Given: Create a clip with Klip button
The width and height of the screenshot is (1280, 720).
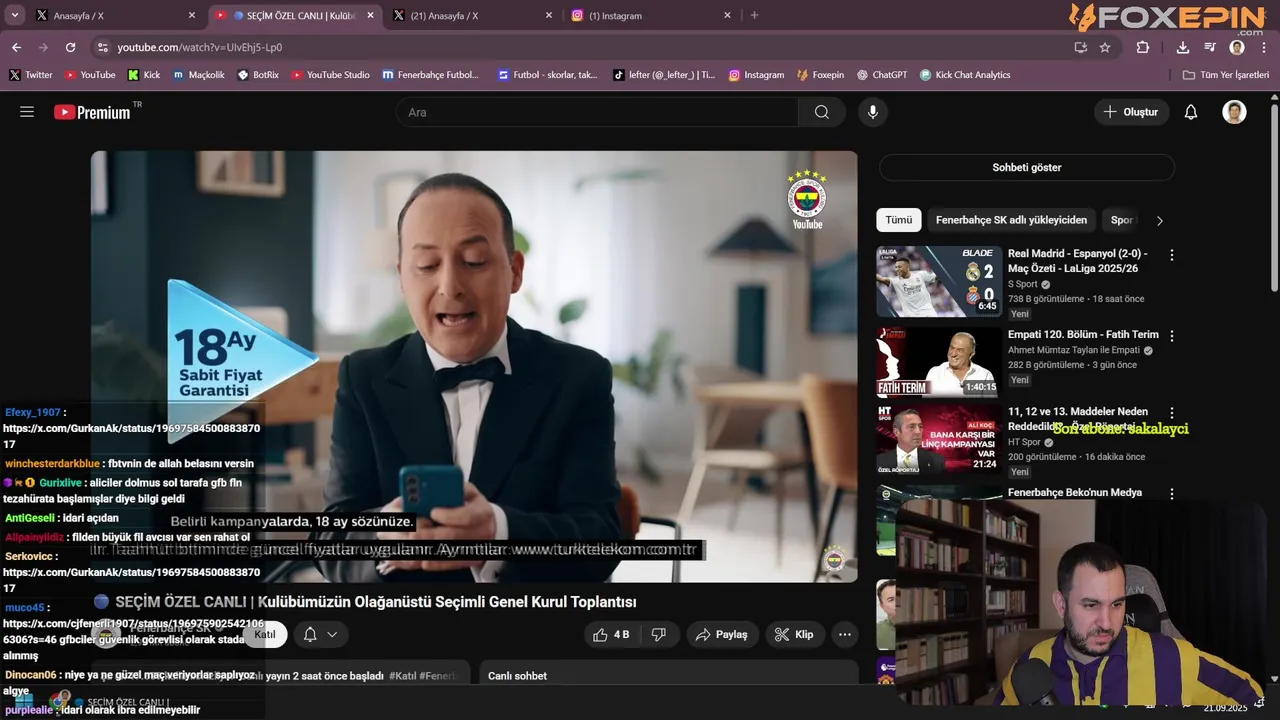Looking at the screenshot, I should [x=795, y=634].
